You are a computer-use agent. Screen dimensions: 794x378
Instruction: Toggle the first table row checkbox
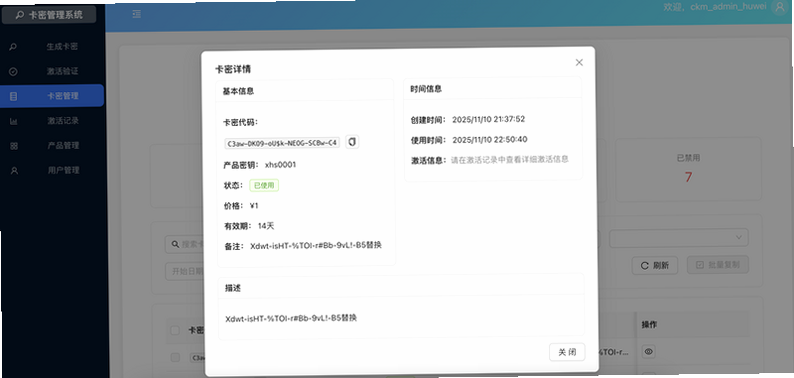(175, 357)
